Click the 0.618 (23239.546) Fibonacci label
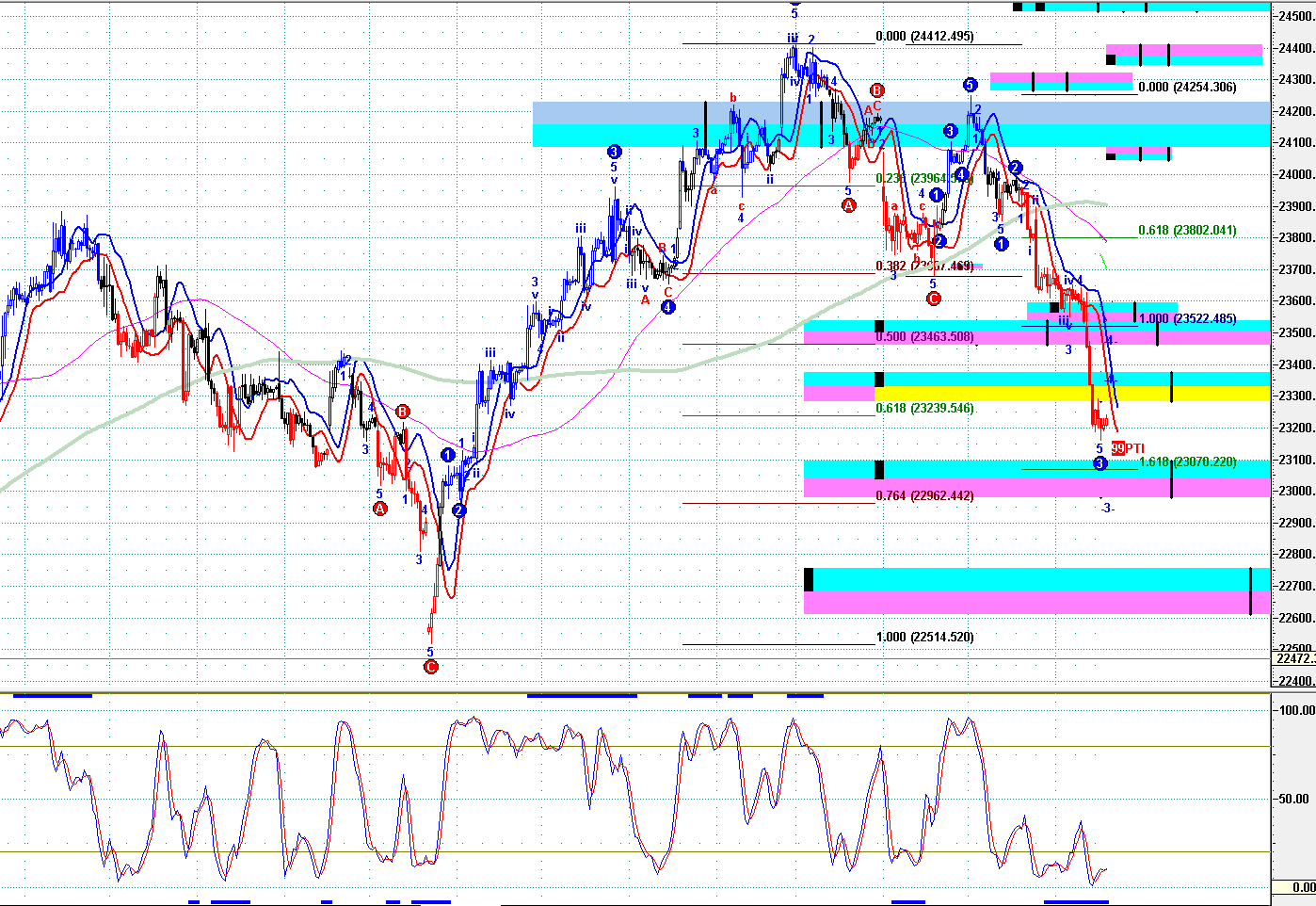 (924, 409)
